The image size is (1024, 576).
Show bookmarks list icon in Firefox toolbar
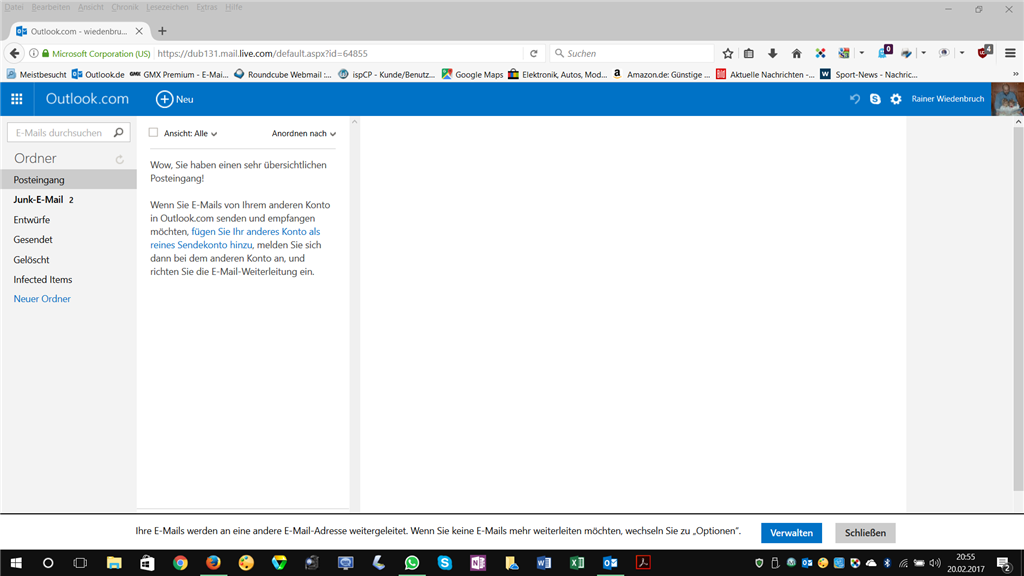(748, 54)
